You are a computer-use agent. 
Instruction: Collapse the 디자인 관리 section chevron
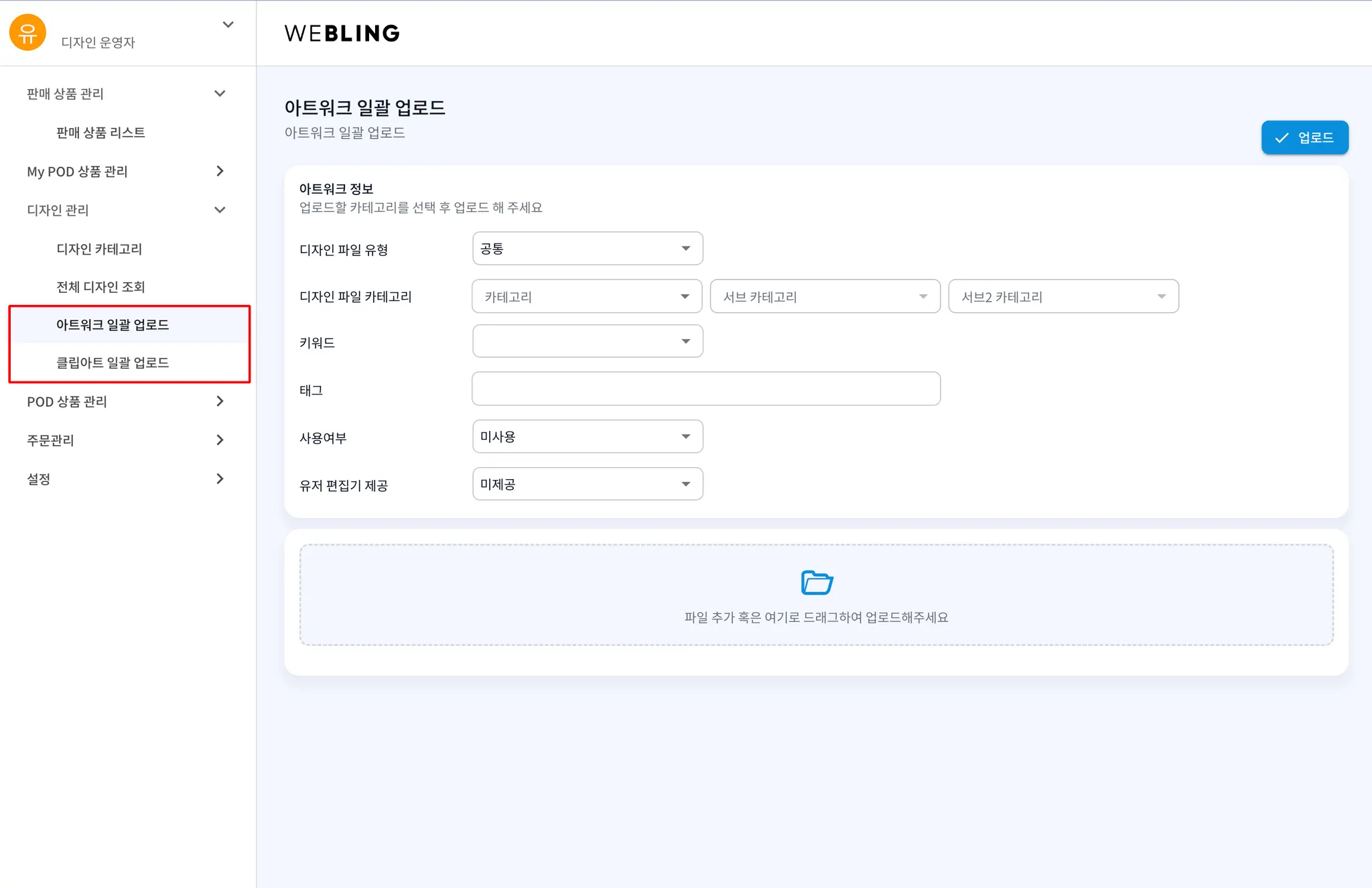point(220,210)
